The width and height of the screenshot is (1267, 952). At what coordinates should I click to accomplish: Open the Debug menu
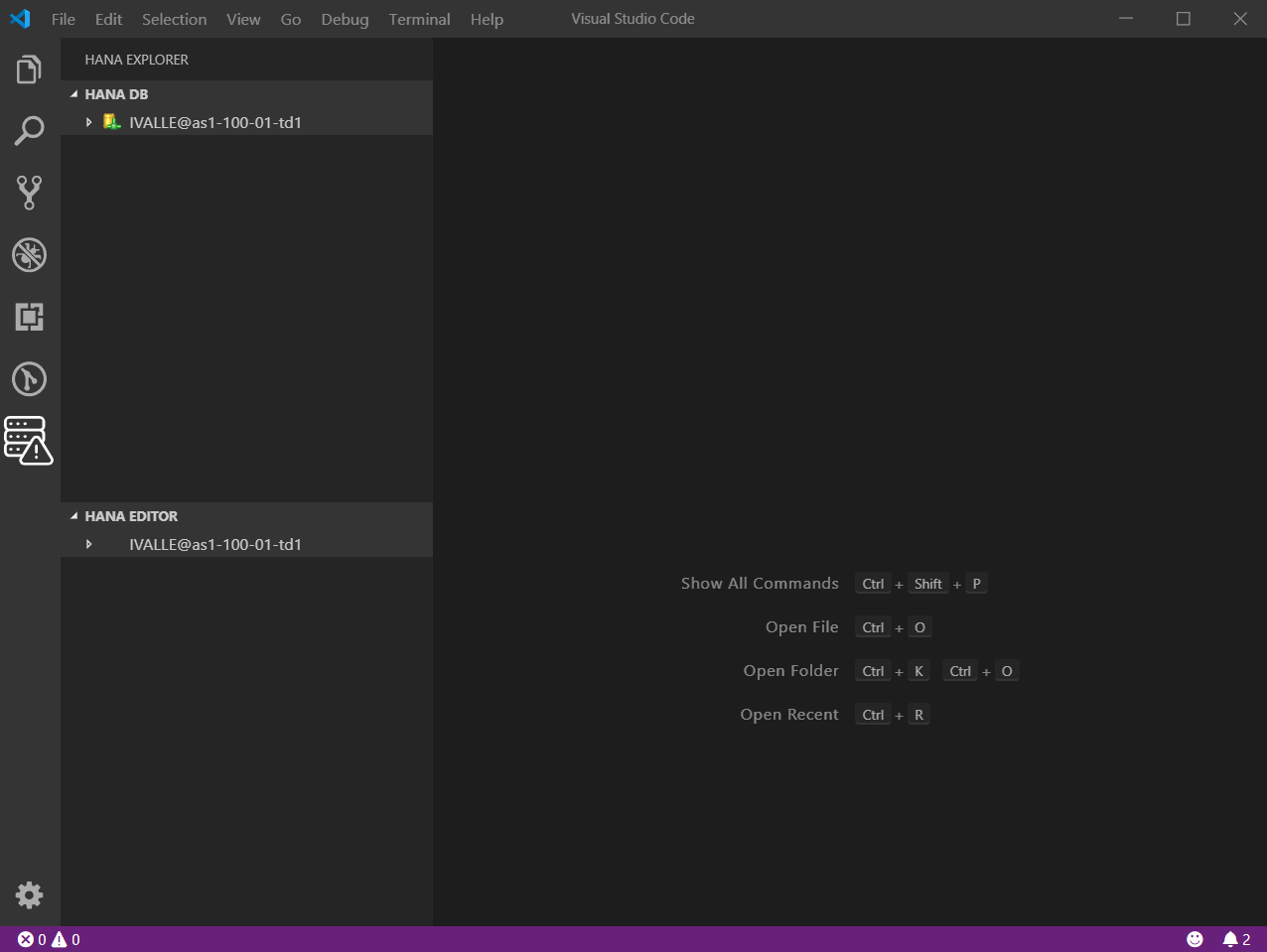[346, 19]
